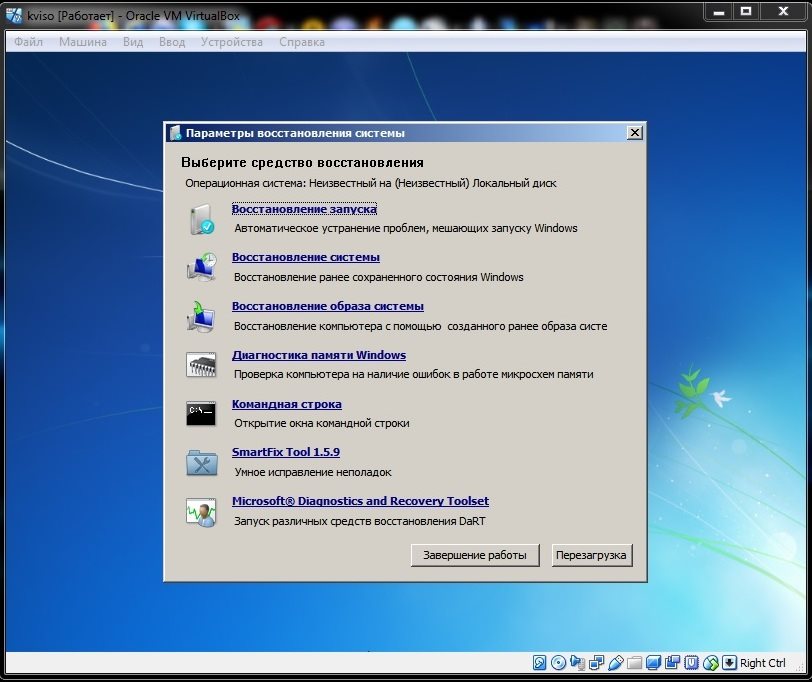Screen dimensions: 812x682
Task: Click the System Image Recovery icon
Action: 200,316
